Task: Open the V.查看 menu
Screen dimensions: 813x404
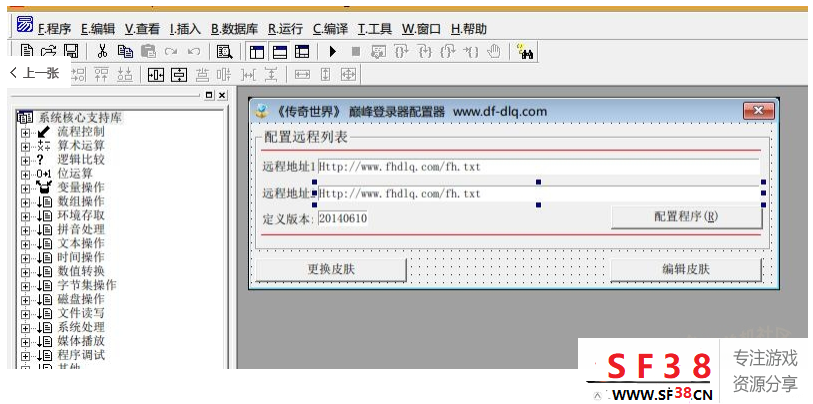Action: pyautogui.click(x=143, y=29)
